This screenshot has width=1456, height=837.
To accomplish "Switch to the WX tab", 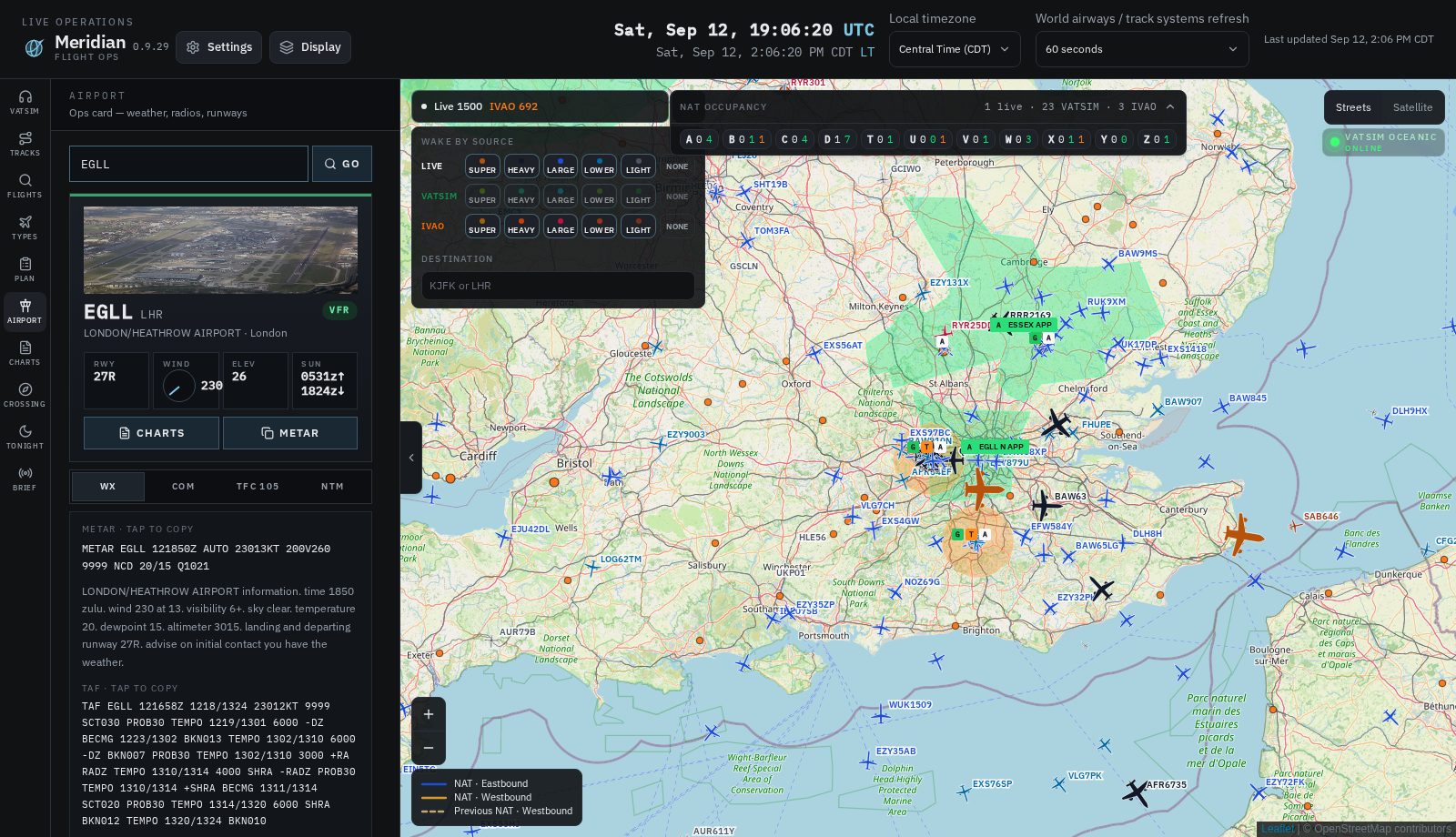I will (x=108, y=487).
